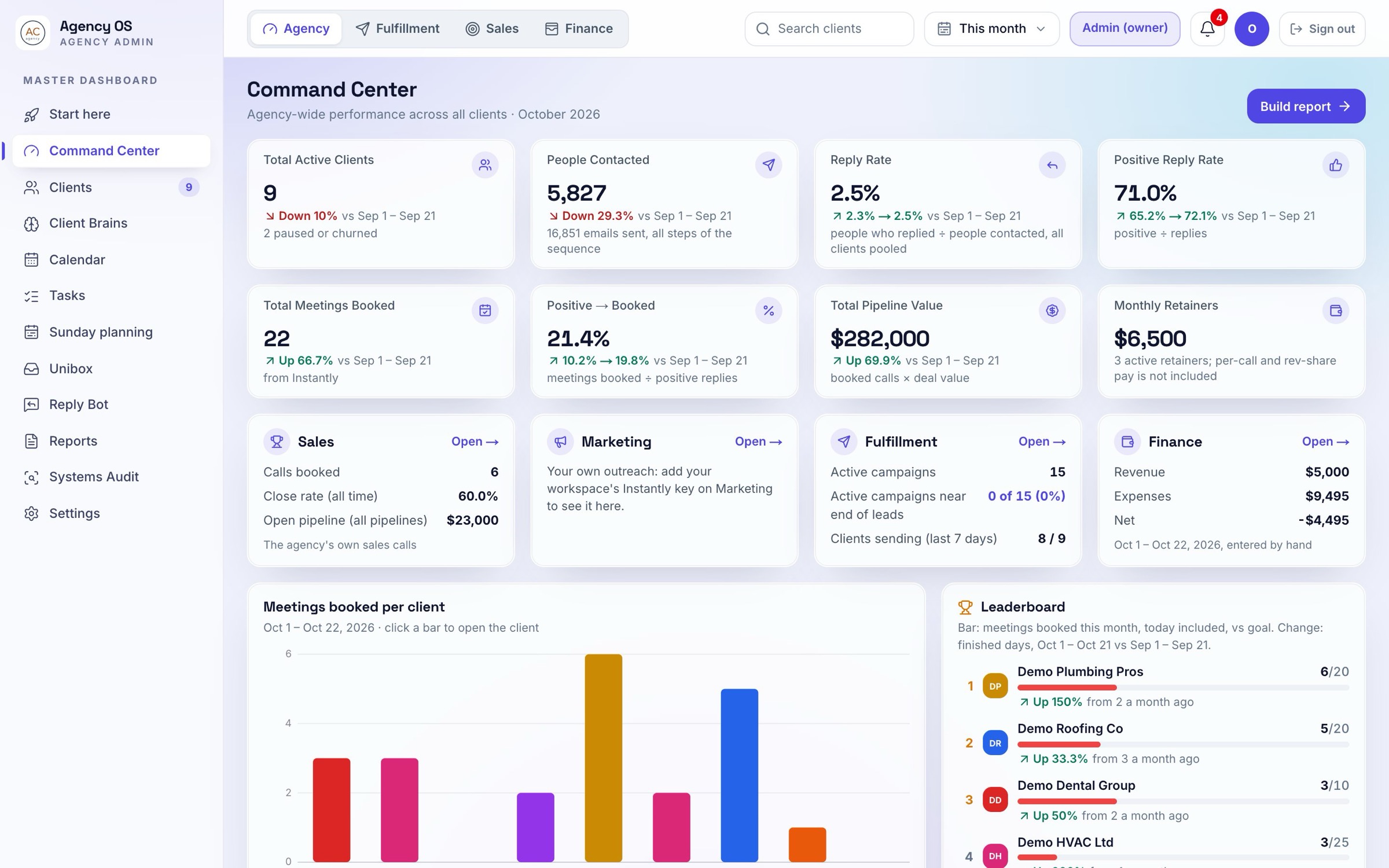1389x868 pixels.
Task: Switch to the Sales tab
Action: pos(492,28)
